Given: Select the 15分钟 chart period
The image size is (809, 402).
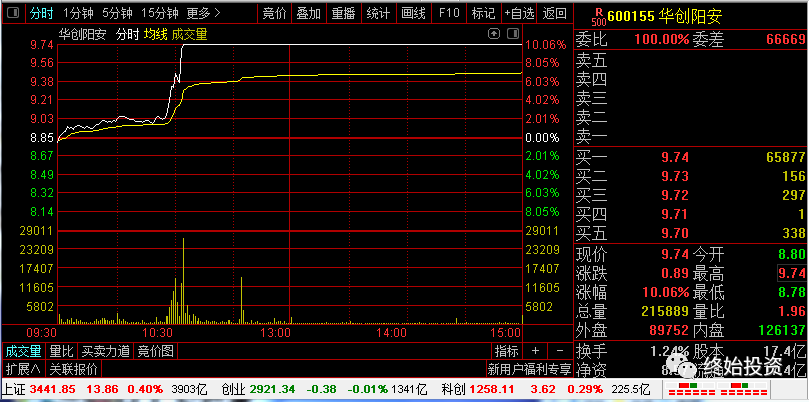Looking at the screenshot, I should (x=160, y=13).
